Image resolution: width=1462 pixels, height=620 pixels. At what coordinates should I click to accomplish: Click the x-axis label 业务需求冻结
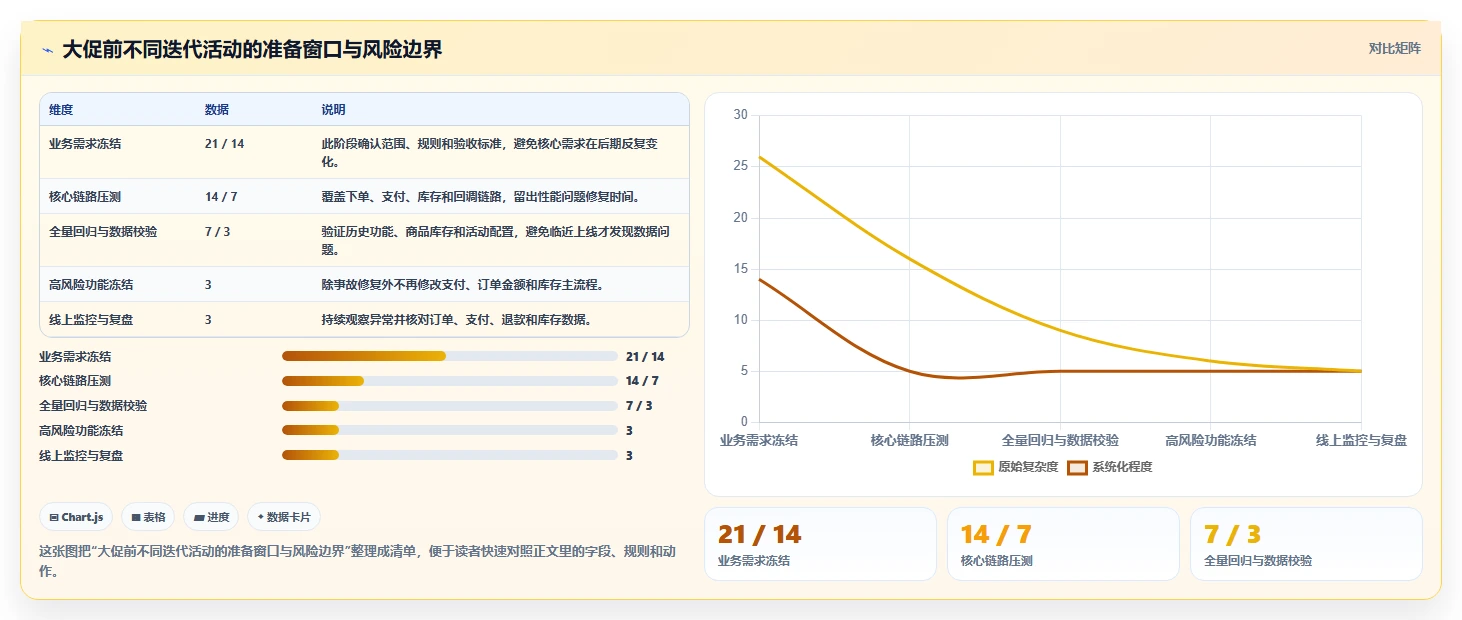pyautogui.click(x=759, y=440)
